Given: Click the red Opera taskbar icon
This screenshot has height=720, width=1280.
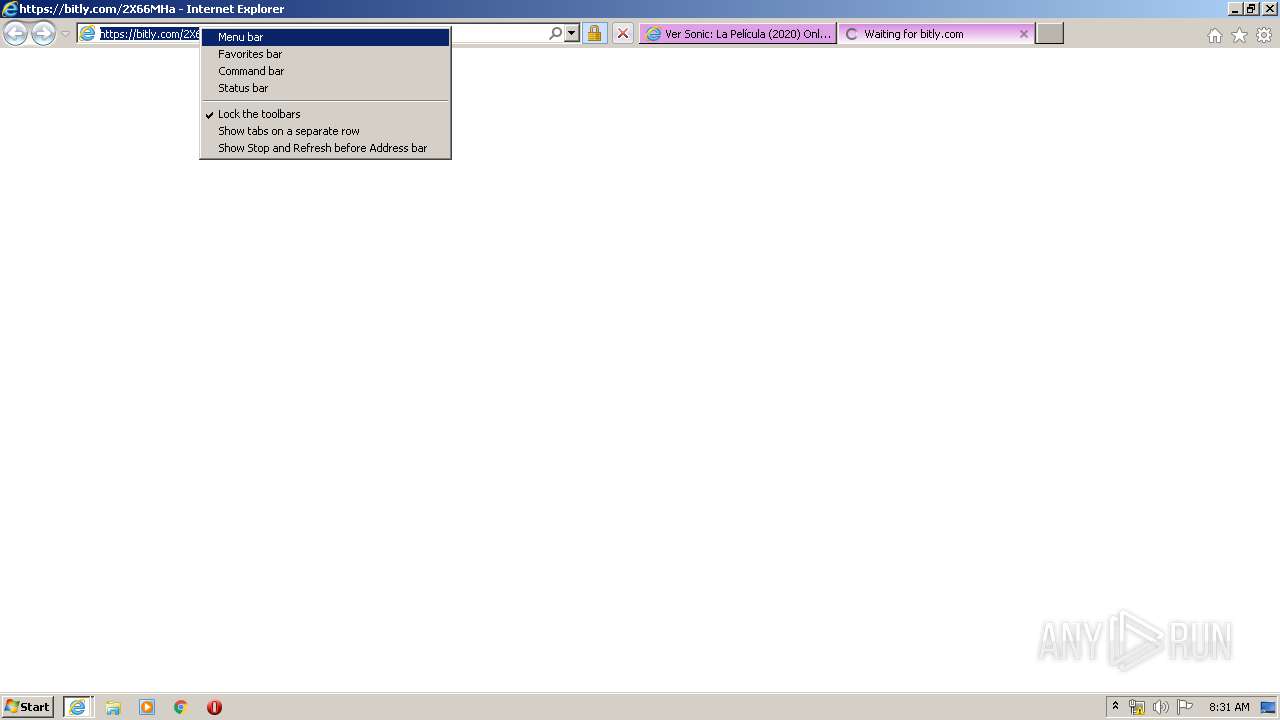Looking at the screenshot, I should 214,707.
